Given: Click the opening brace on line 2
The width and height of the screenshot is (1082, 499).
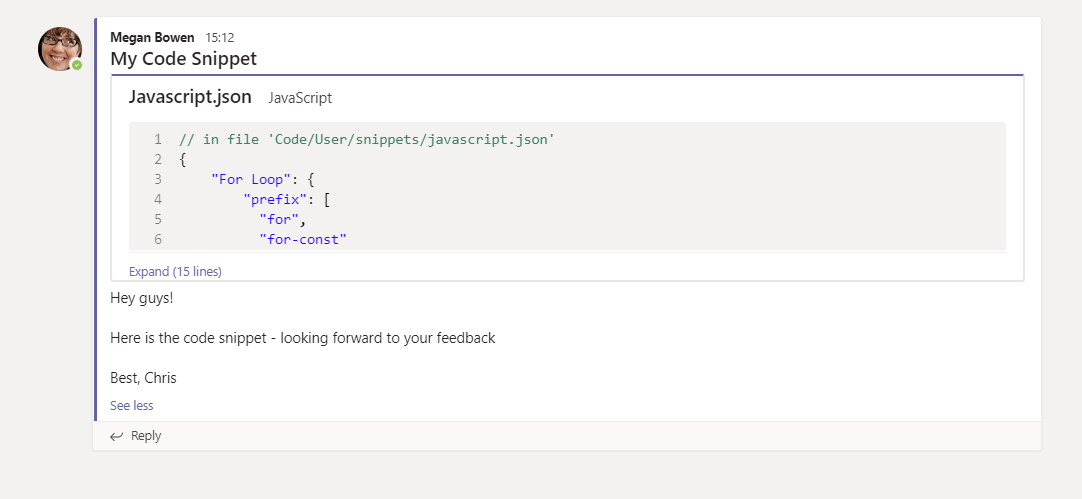Looking at the screenshot, I should [183, 159].
